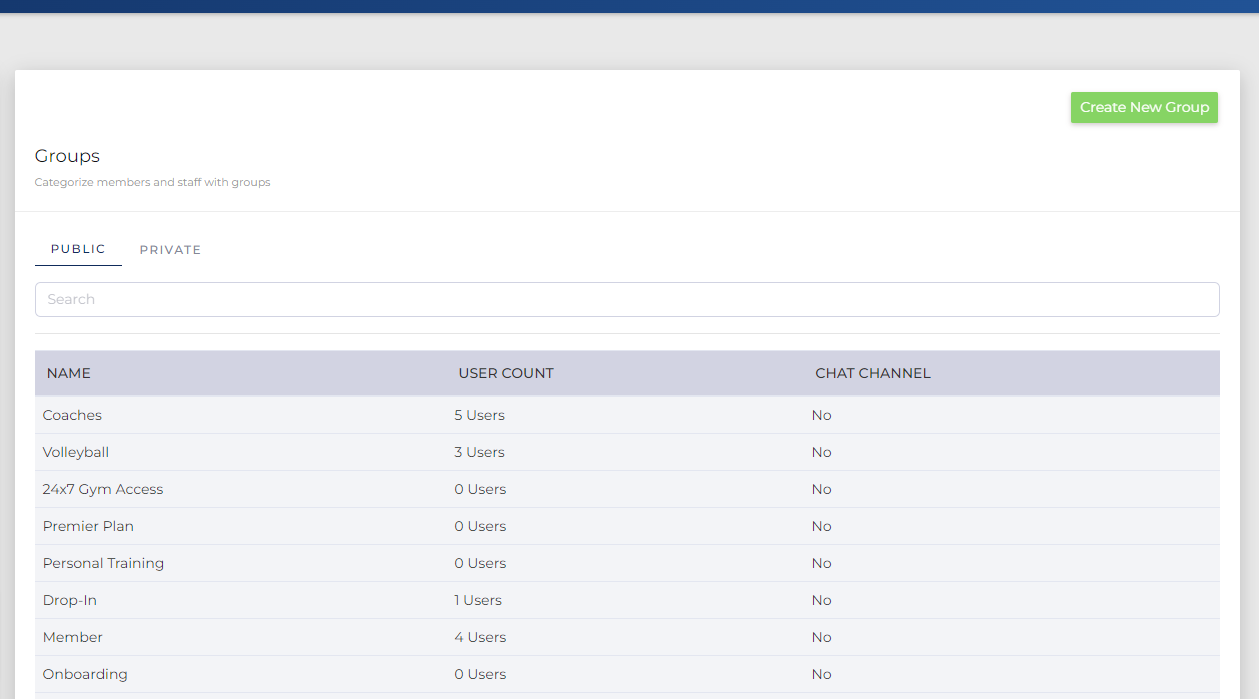
Task: Select the 1 Users count for Drop-In
Action: pos(478,600)
